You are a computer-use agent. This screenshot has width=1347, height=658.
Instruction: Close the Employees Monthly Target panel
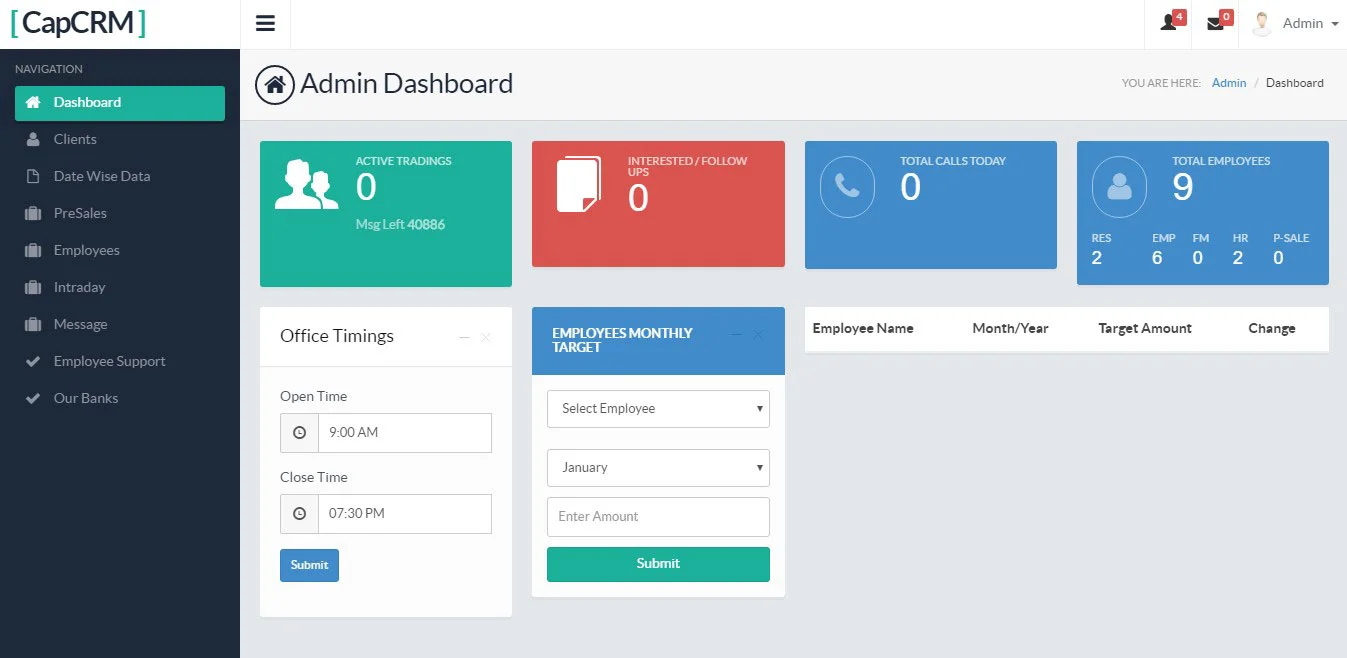tap(758, 335)
